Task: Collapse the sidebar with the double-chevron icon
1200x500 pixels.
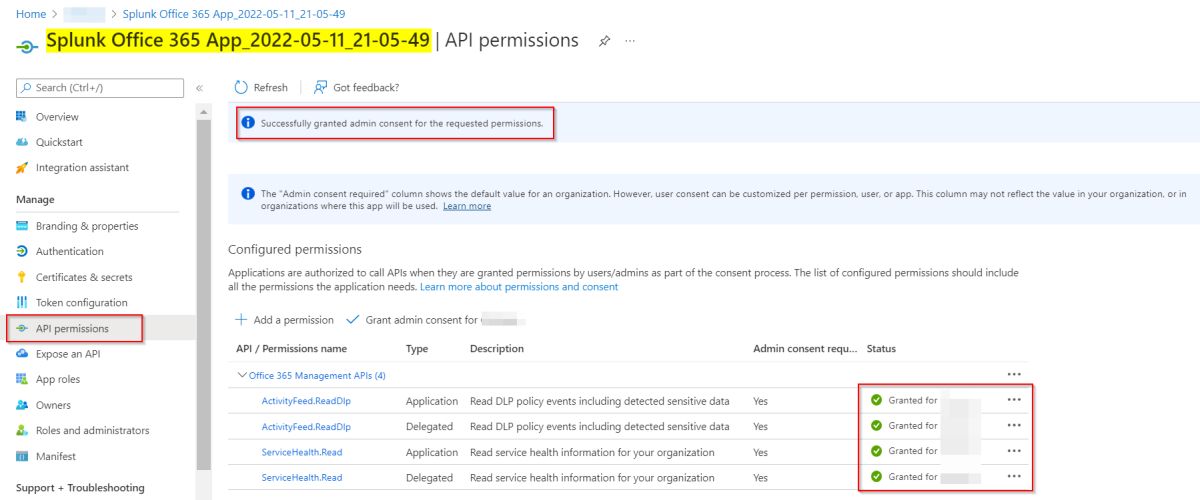Action: coord(199,88)
